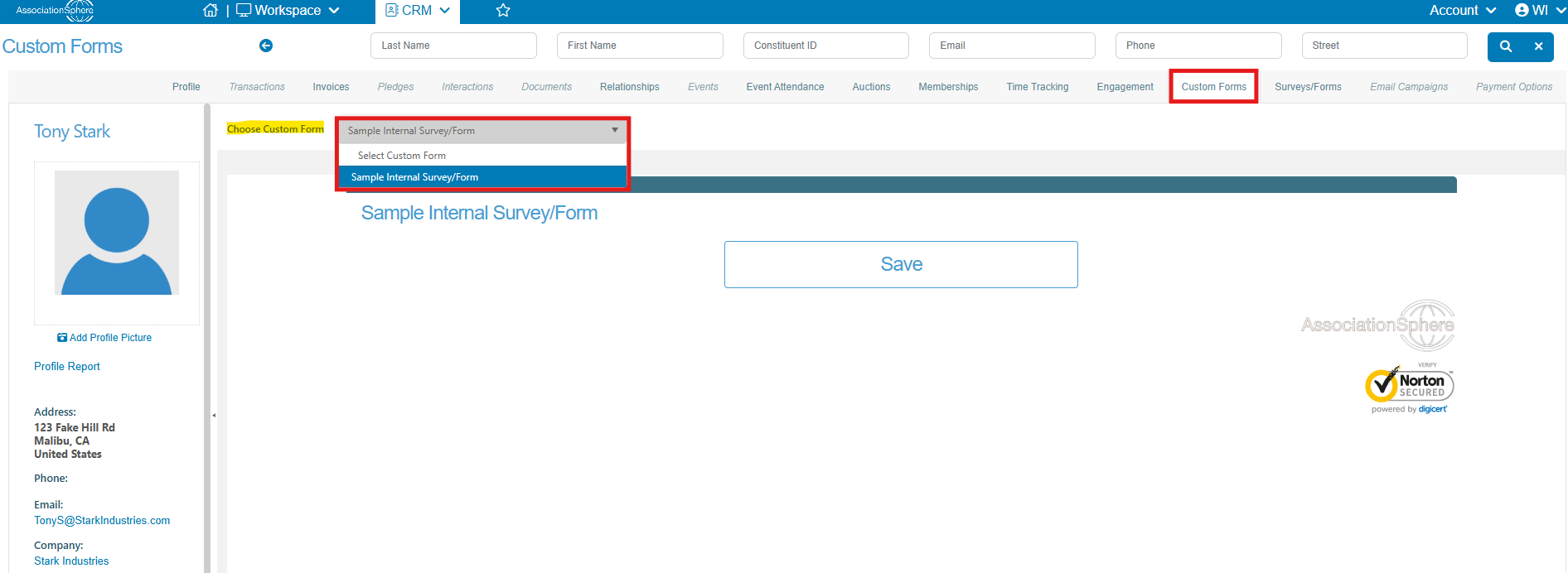The height and width of the screenshot is (573, 1568).
Task: Focus the First Name search field
Action: coord(640,46)
